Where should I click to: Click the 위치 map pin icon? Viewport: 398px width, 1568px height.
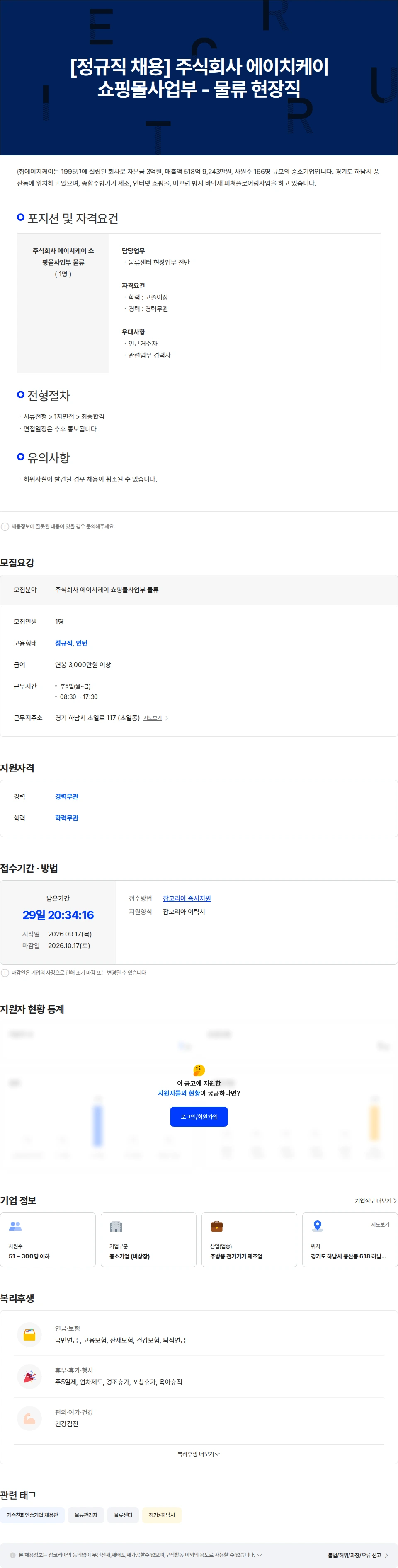pyautogui.click(x=317, y=1226)
